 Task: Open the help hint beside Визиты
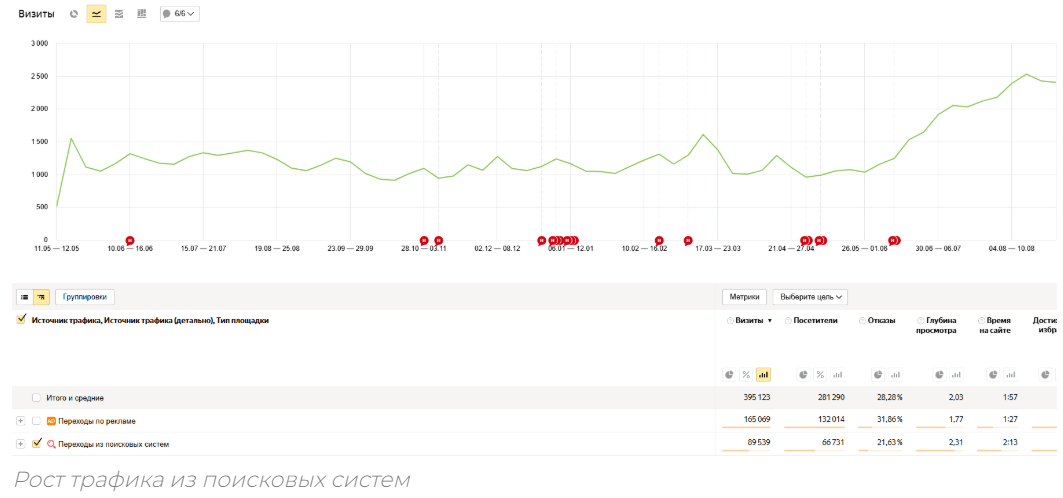[729, 320]
